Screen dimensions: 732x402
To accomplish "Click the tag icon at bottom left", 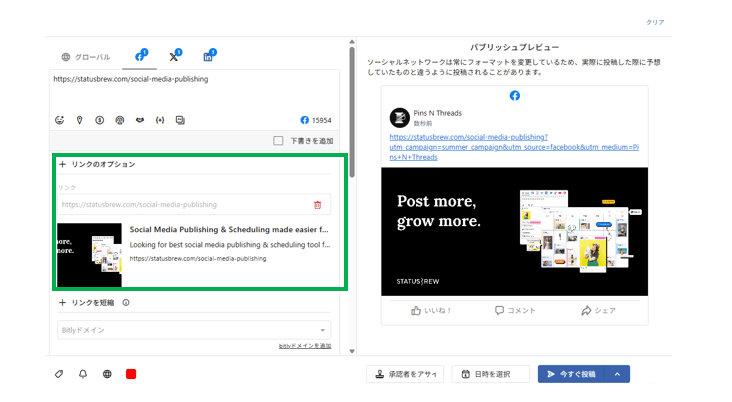I will click(x=59, y=374).
